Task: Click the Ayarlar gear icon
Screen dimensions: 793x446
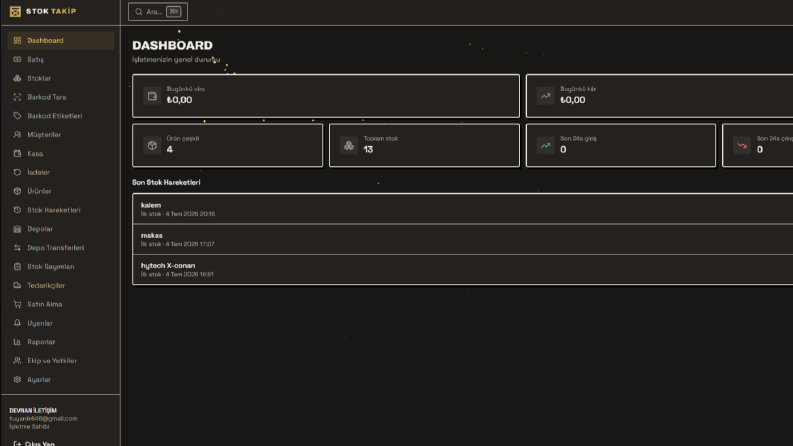Action: point(17,379)
